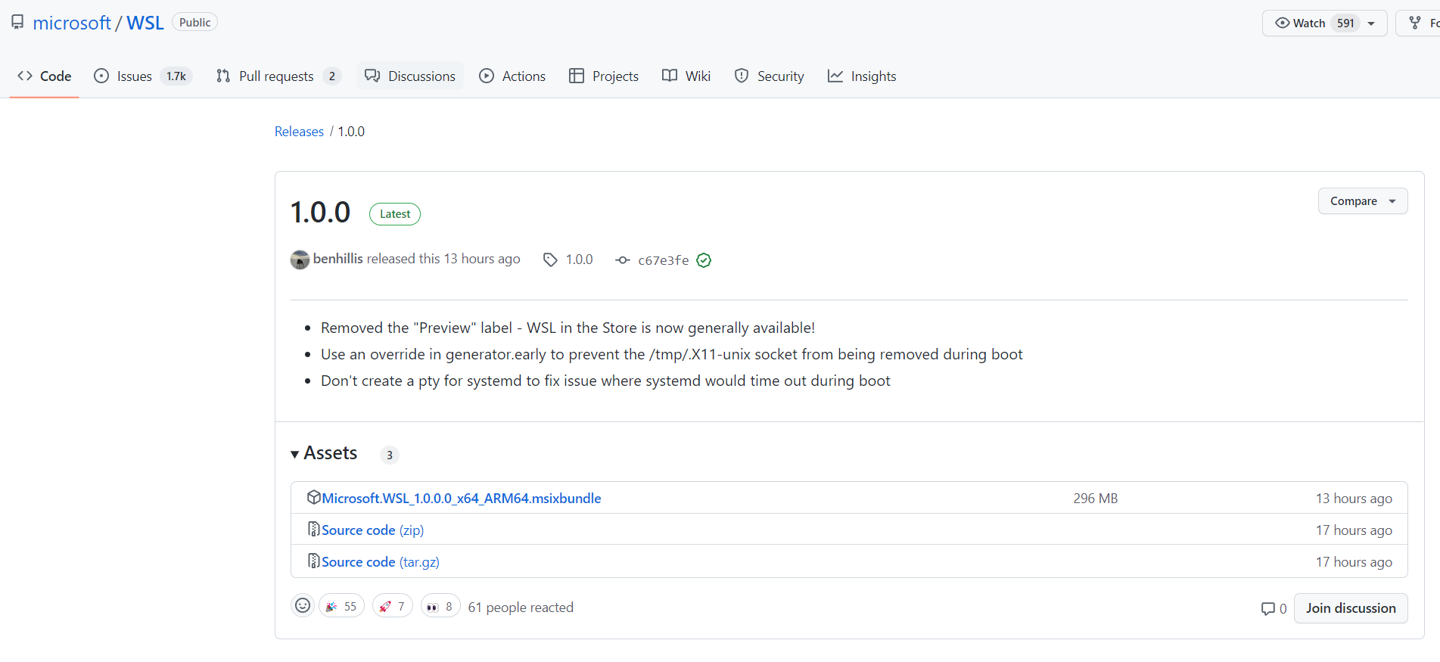Switch to the Code tab
1440x662 pixels.
coord(45,76)
